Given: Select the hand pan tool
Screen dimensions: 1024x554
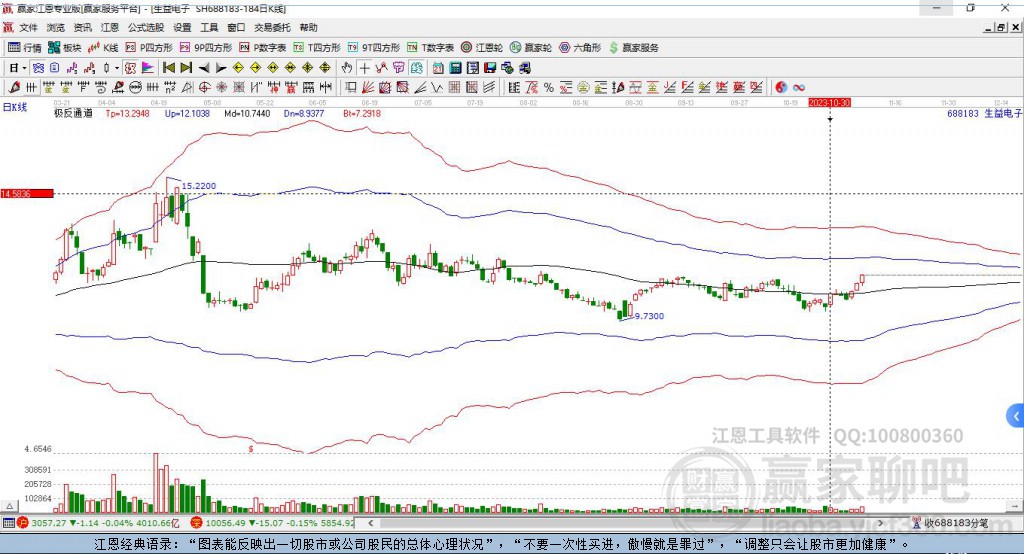Looking at the screenshot, I should (347, 68).
